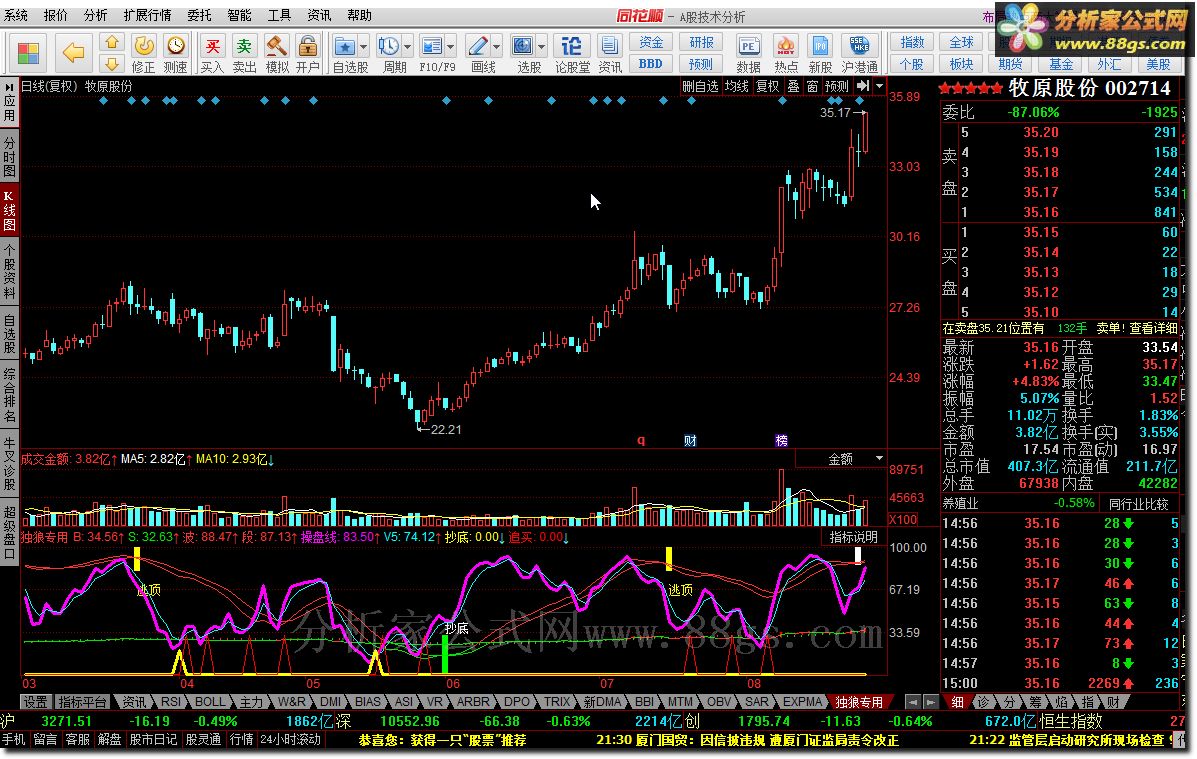
Task: Switch to the BOLL indicator tab
Action: (209, 702)
